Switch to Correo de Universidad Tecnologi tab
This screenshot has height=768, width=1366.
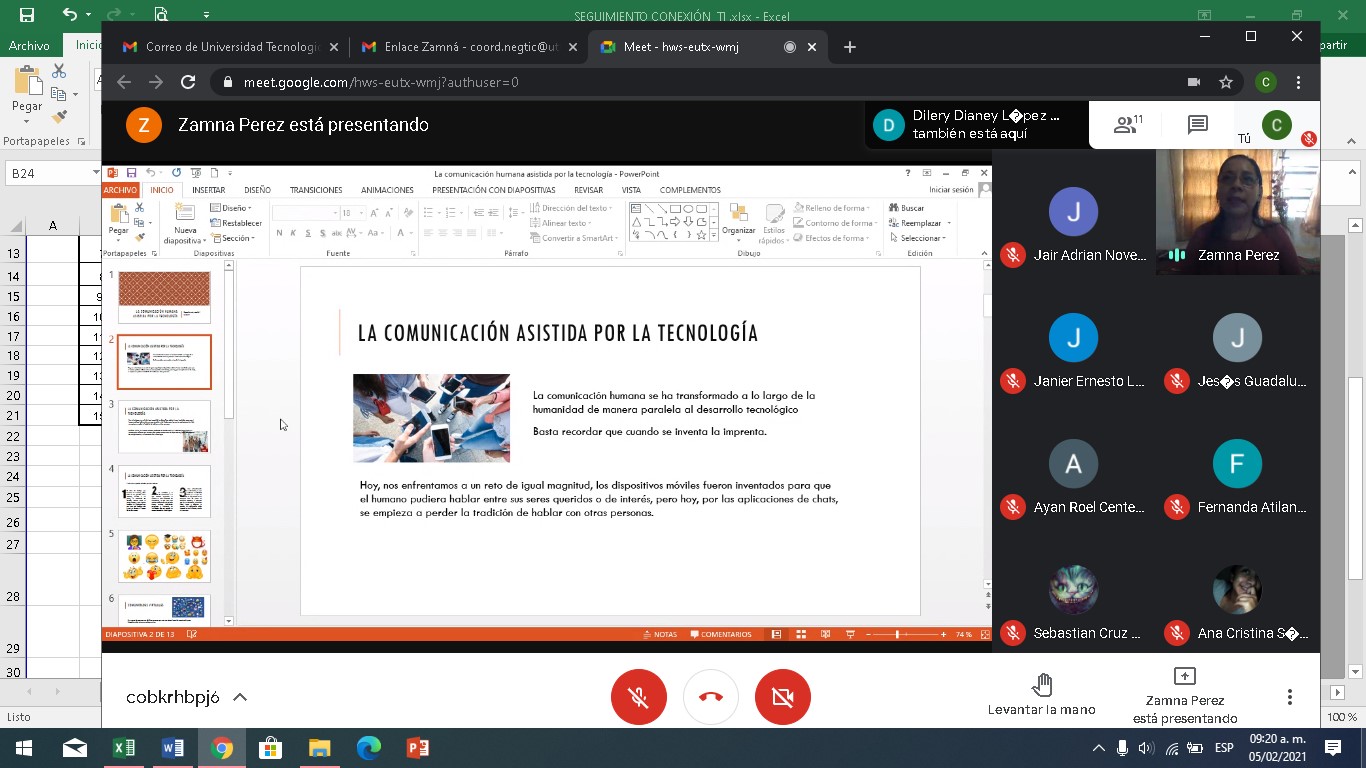230,47
